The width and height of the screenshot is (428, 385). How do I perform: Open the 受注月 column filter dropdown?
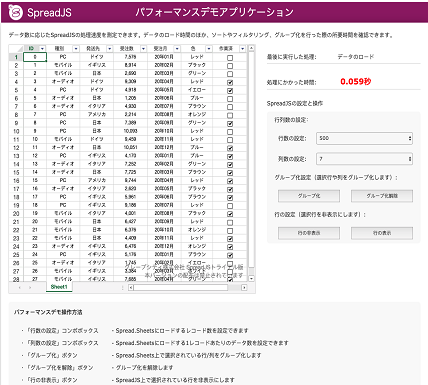(177, 49)
